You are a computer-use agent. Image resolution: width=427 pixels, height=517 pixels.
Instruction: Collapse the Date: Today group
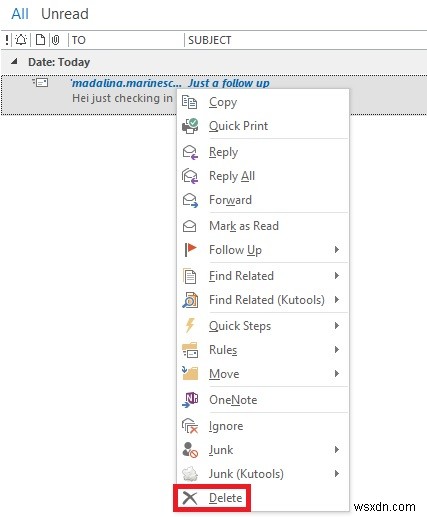[14, 62]
